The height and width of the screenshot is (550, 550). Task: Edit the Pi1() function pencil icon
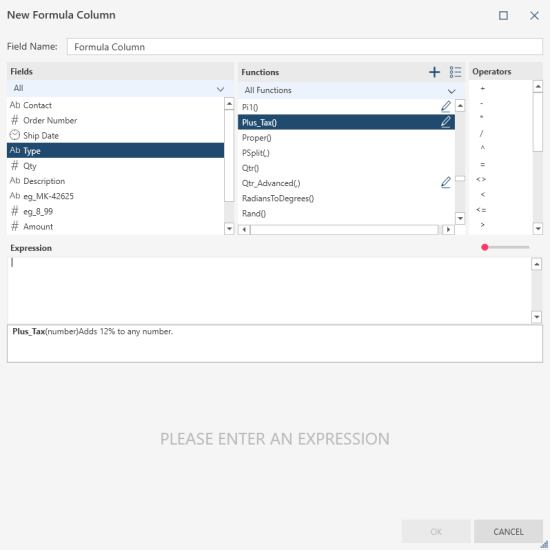[445, 107]
